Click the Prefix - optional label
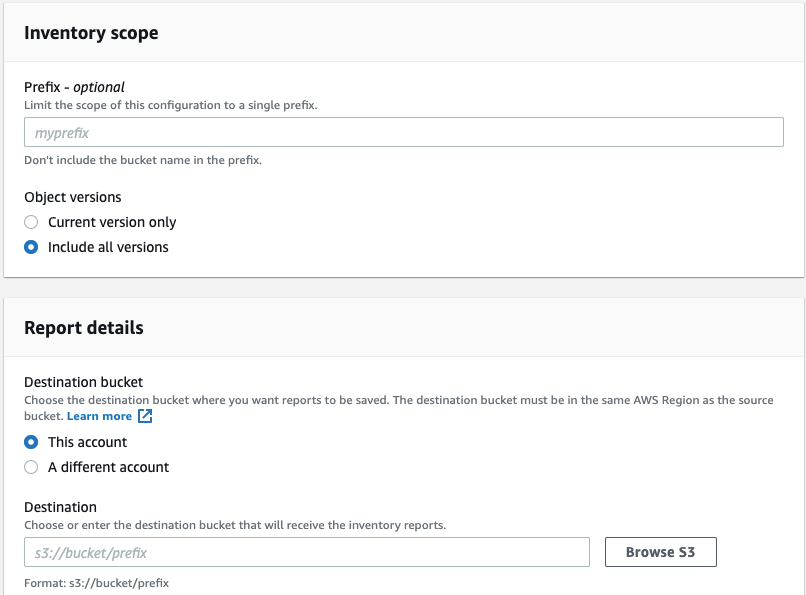 [x=74, y=86]
